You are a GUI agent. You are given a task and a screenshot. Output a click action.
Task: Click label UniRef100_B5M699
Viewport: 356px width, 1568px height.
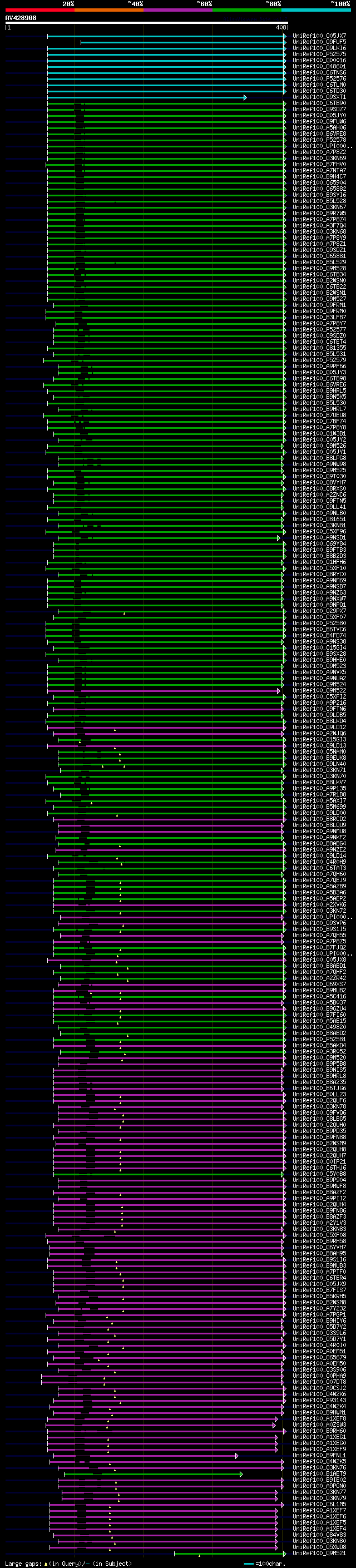(319, 807)
